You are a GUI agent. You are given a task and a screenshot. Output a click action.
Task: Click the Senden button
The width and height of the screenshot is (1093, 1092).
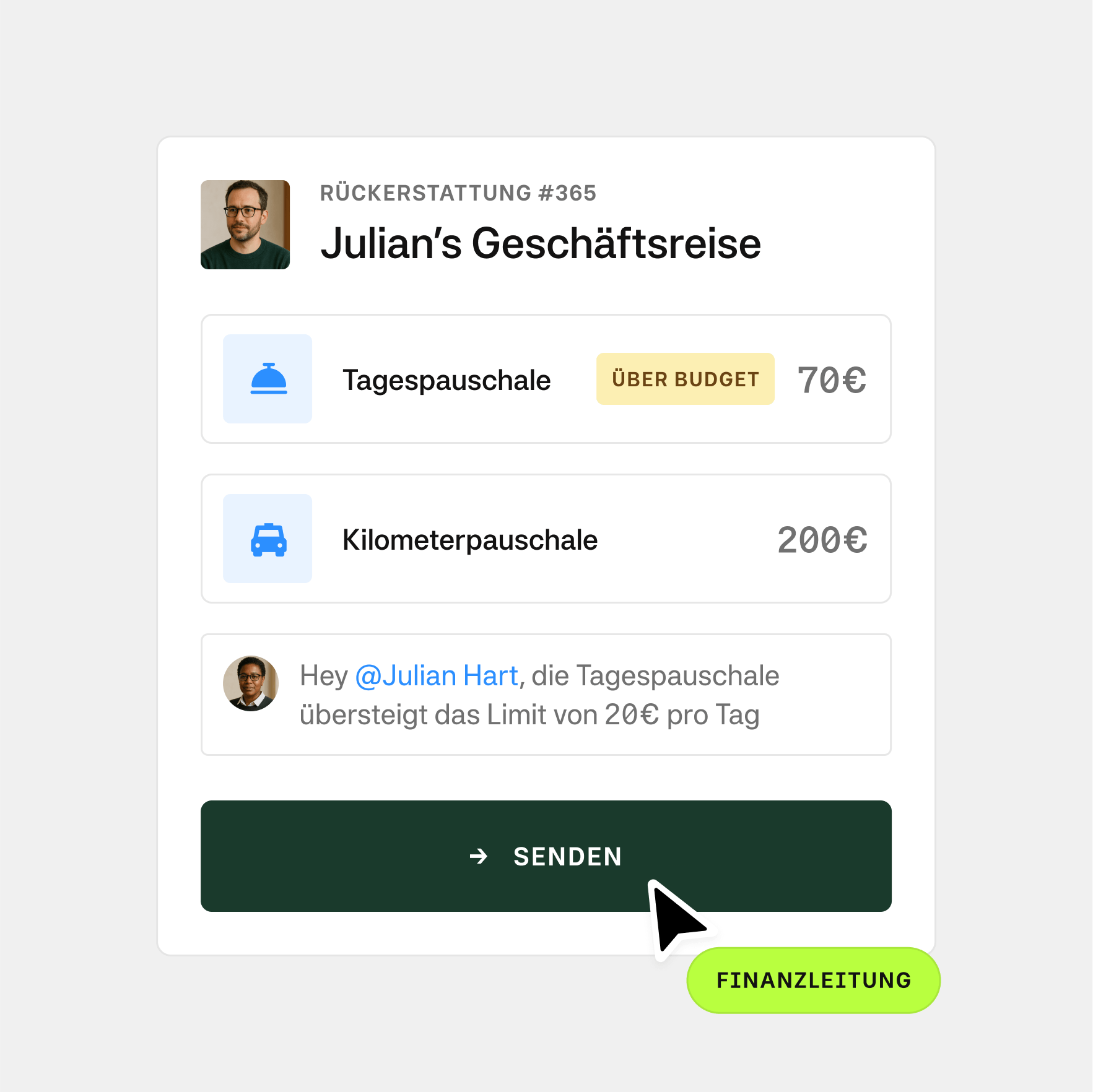point(546,856)
